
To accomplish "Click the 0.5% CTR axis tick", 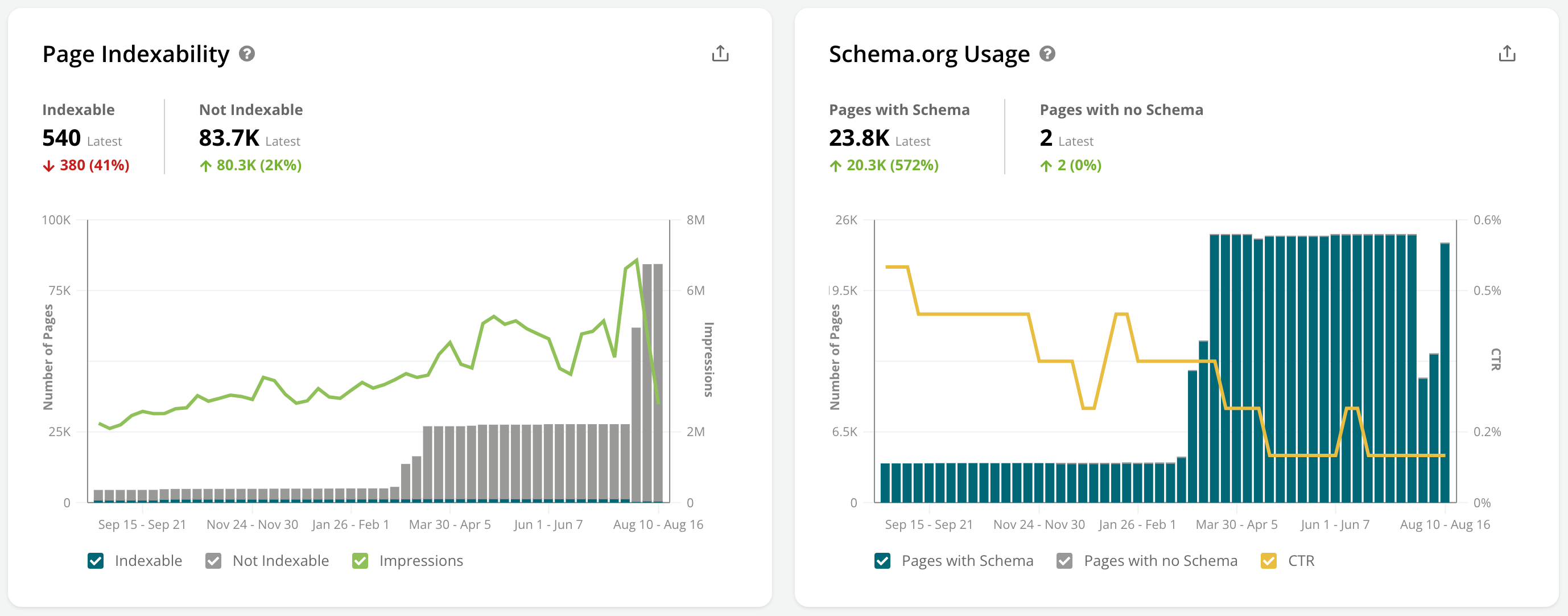I will point(1487,290).
